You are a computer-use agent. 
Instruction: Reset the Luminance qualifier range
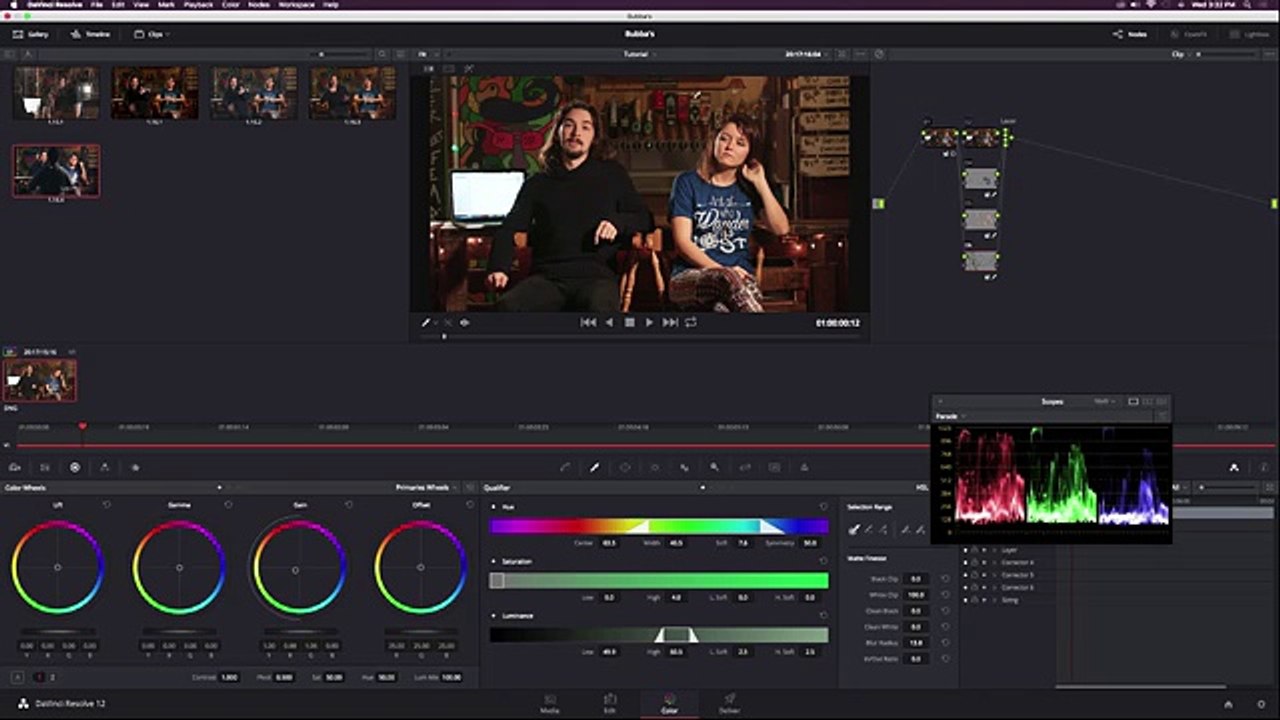coord(823,615)
